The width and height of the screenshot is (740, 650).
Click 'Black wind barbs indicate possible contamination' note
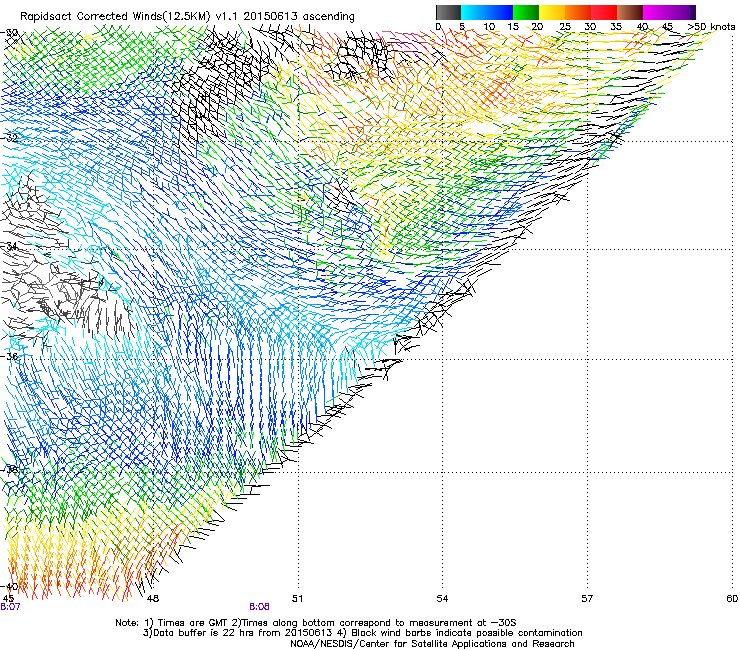point(467,633)
